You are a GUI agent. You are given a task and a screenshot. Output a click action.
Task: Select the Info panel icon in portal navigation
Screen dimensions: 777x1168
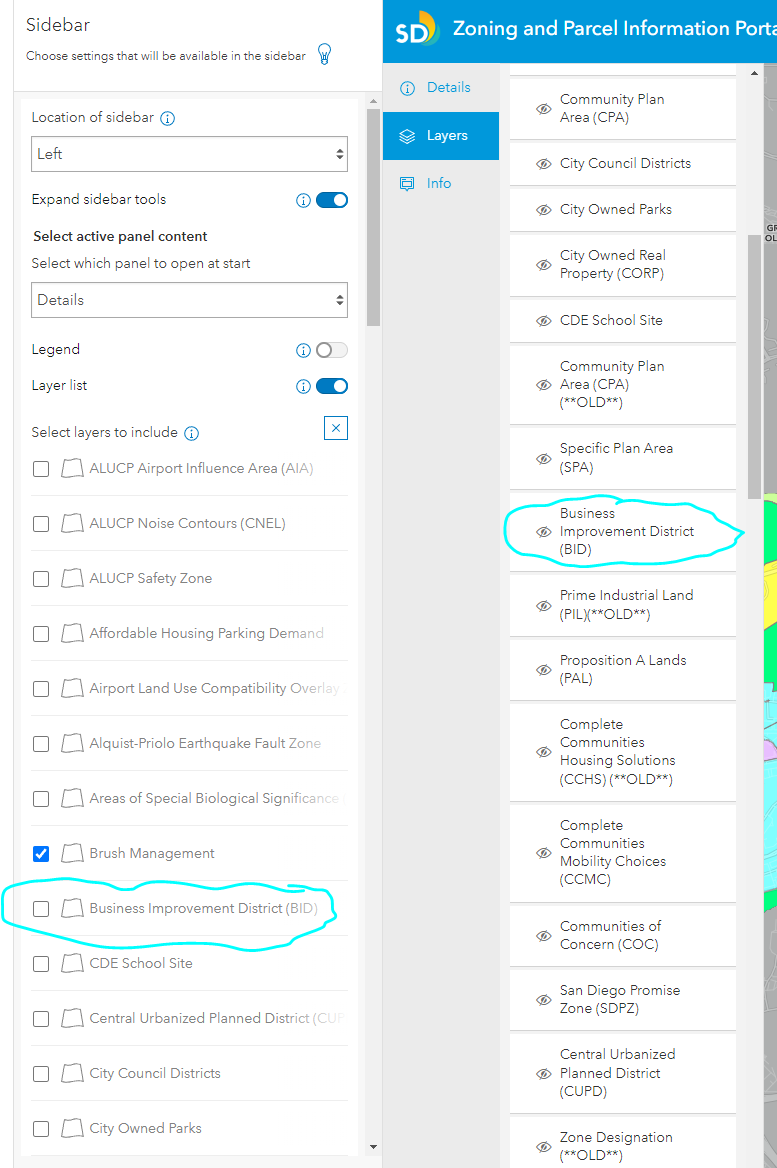[x=406, y=183]
